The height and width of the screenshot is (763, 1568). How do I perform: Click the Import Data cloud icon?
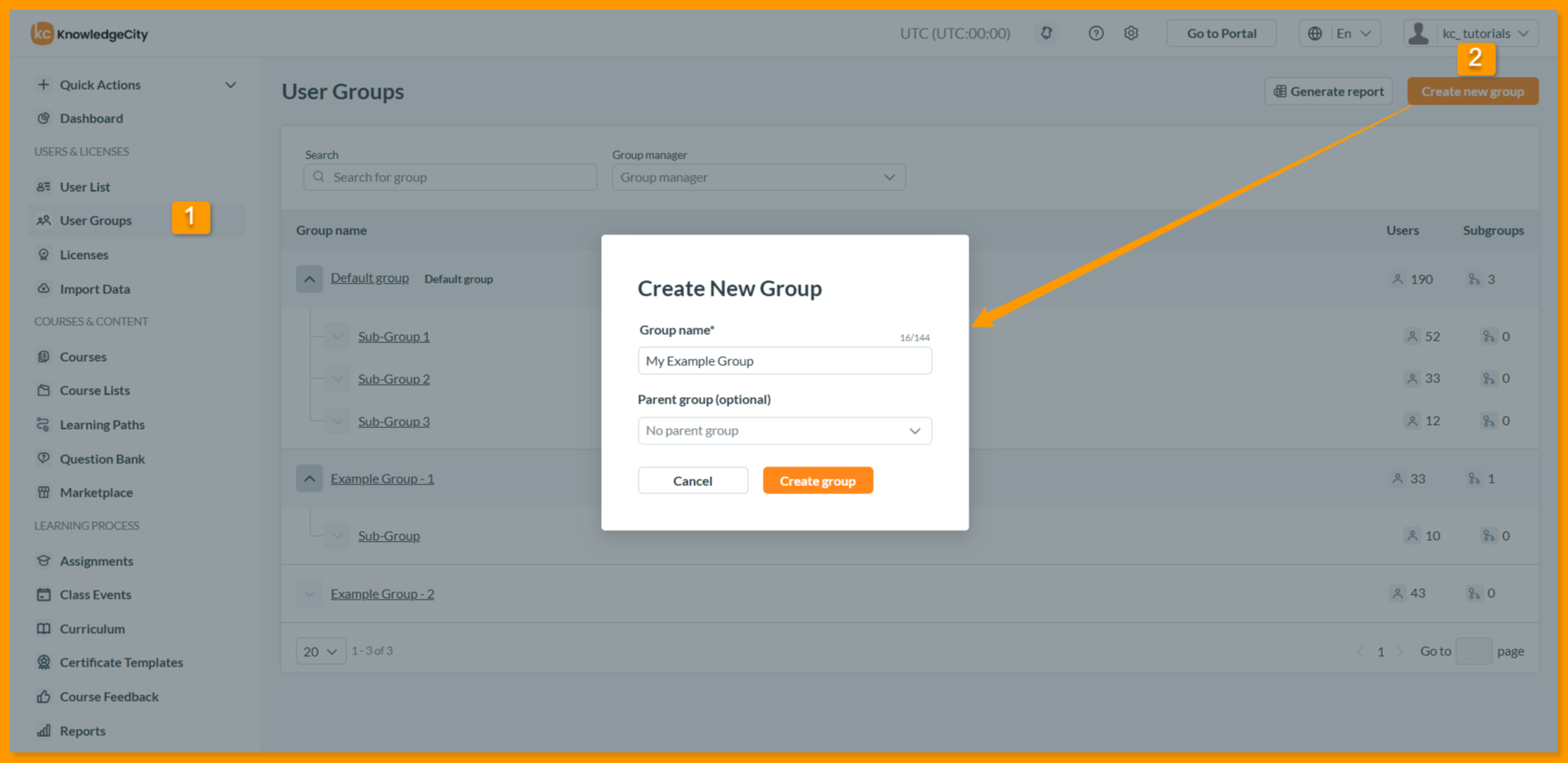[x=44, y=288]
